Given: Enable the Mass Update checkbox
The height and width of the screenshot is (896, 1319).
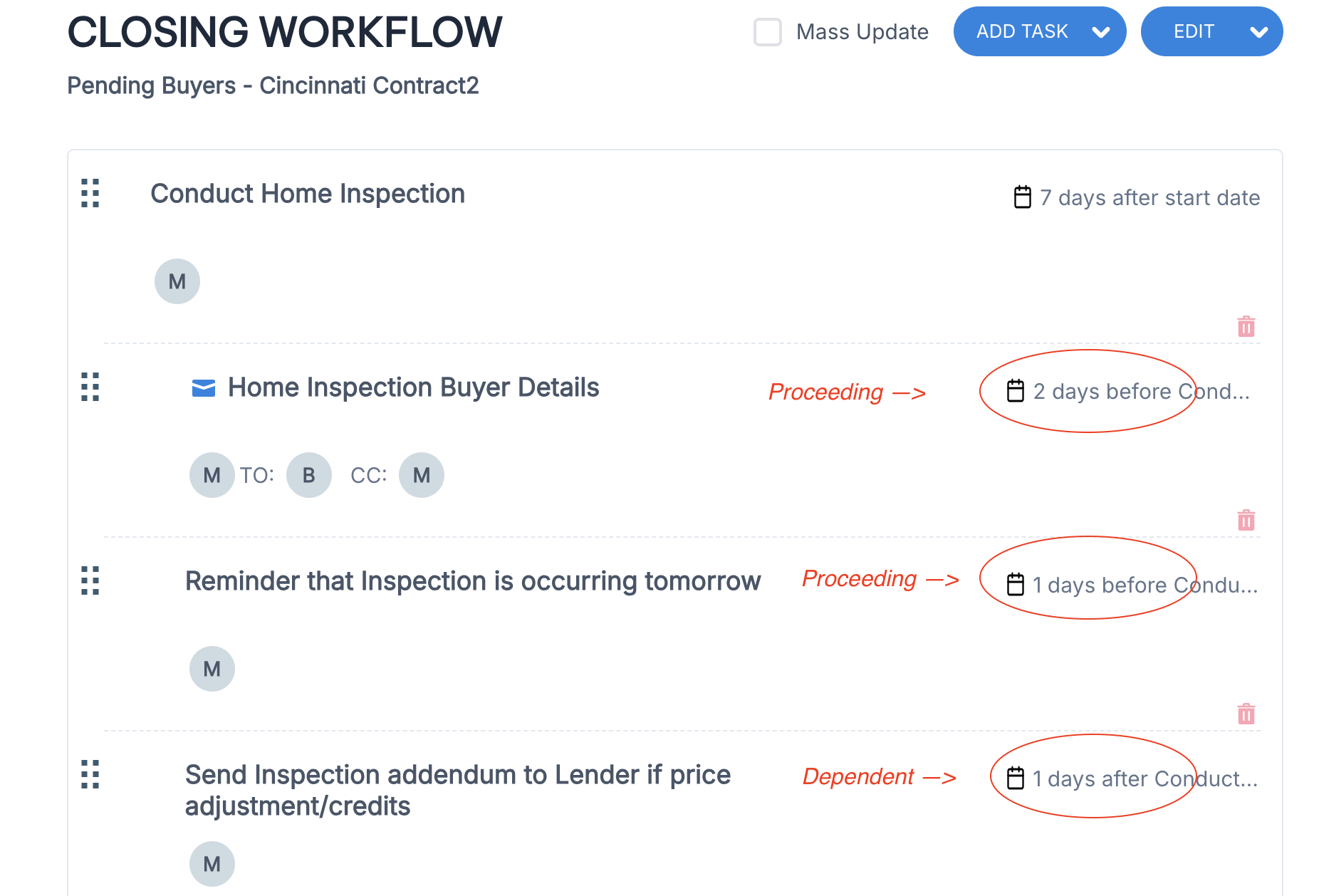Looking at the screenshot, I should [x=768, y=32].
